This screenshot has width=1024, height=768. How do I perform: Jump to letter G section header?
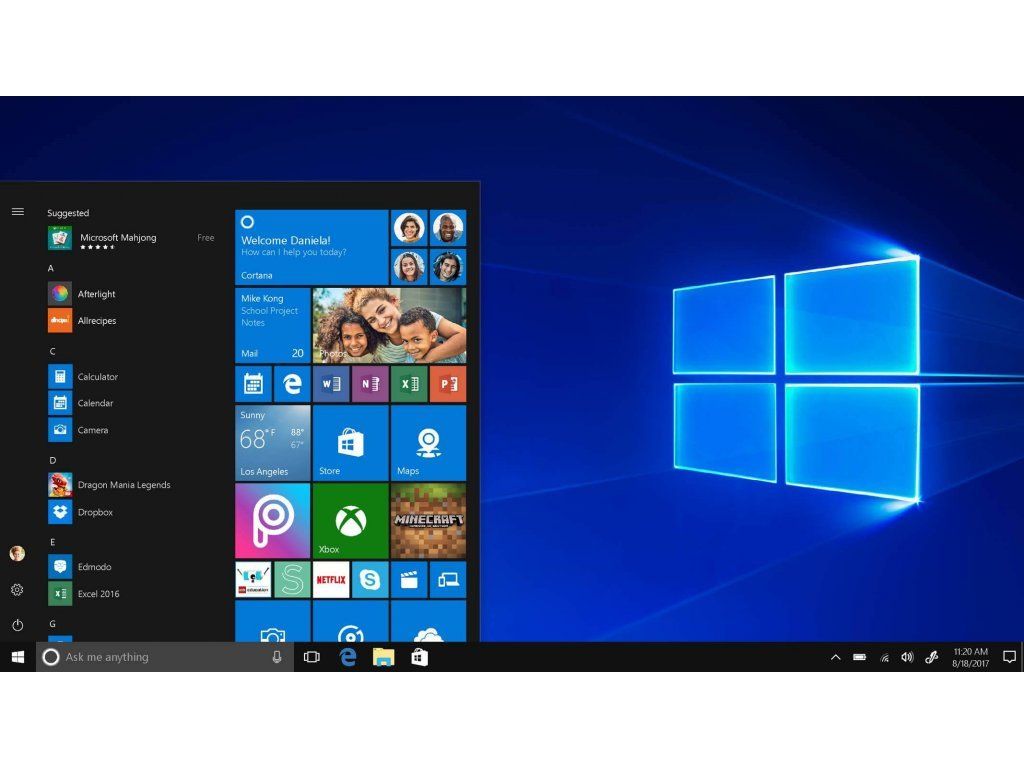[x=52, y=624]
